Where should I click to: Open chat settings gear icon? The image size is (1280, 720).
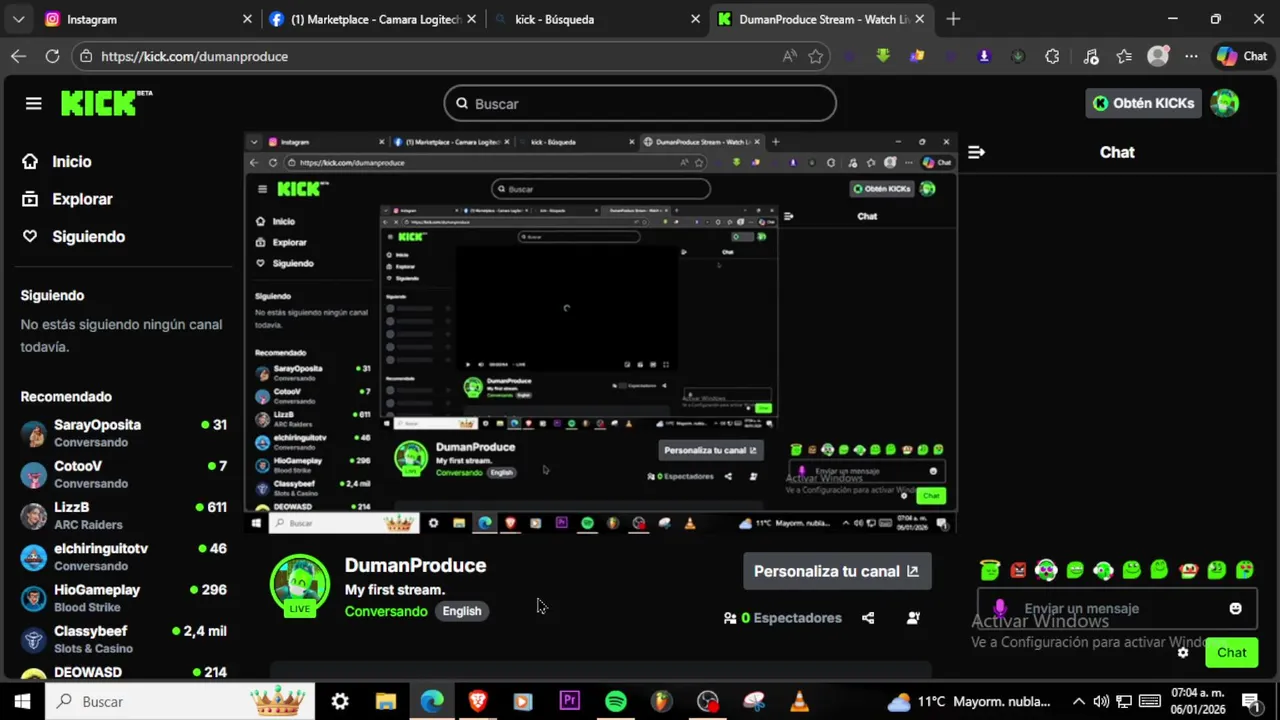pos(1183,652)
